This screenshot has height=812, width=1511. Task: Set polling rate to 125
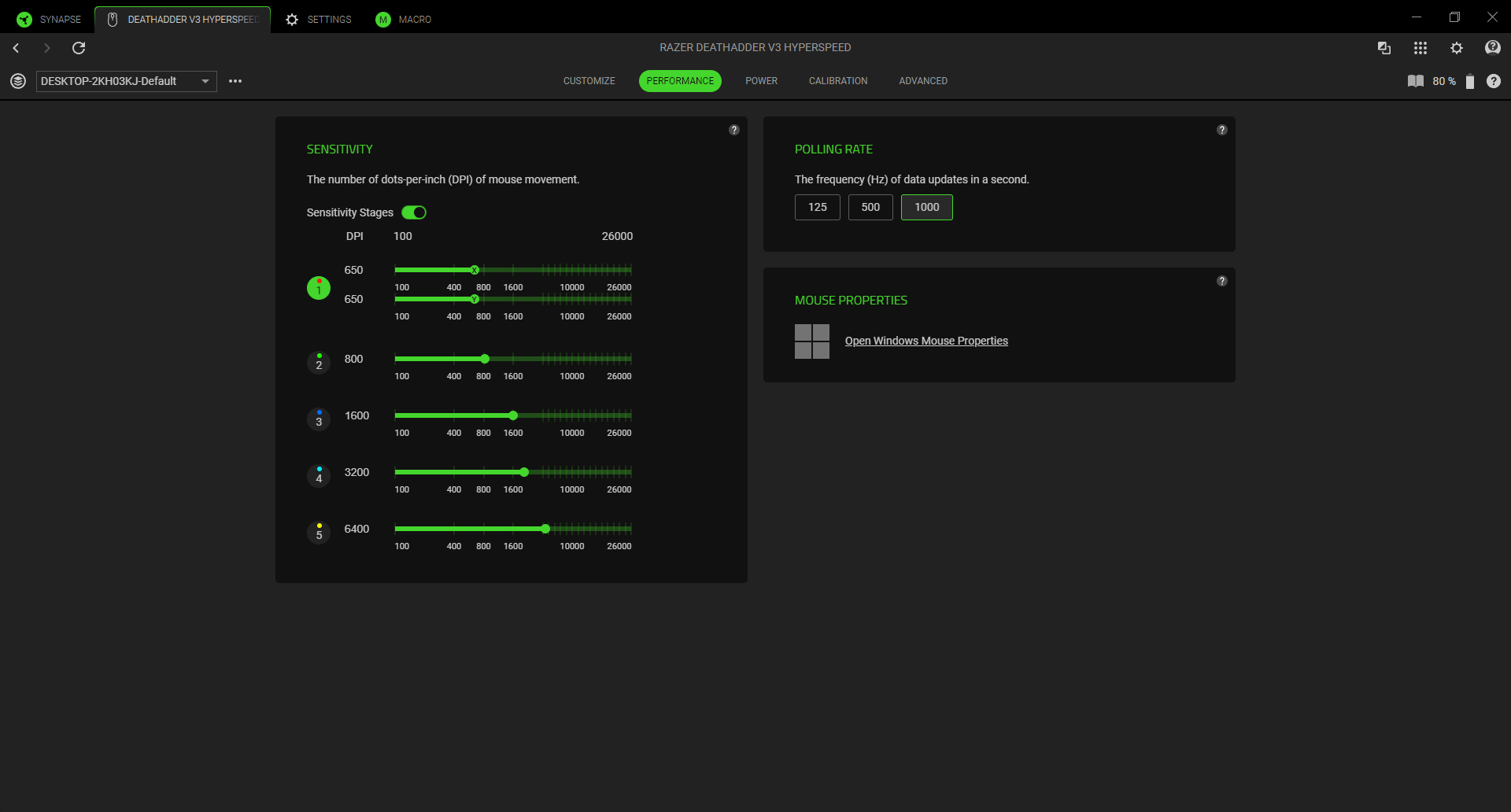pos(818,207)
